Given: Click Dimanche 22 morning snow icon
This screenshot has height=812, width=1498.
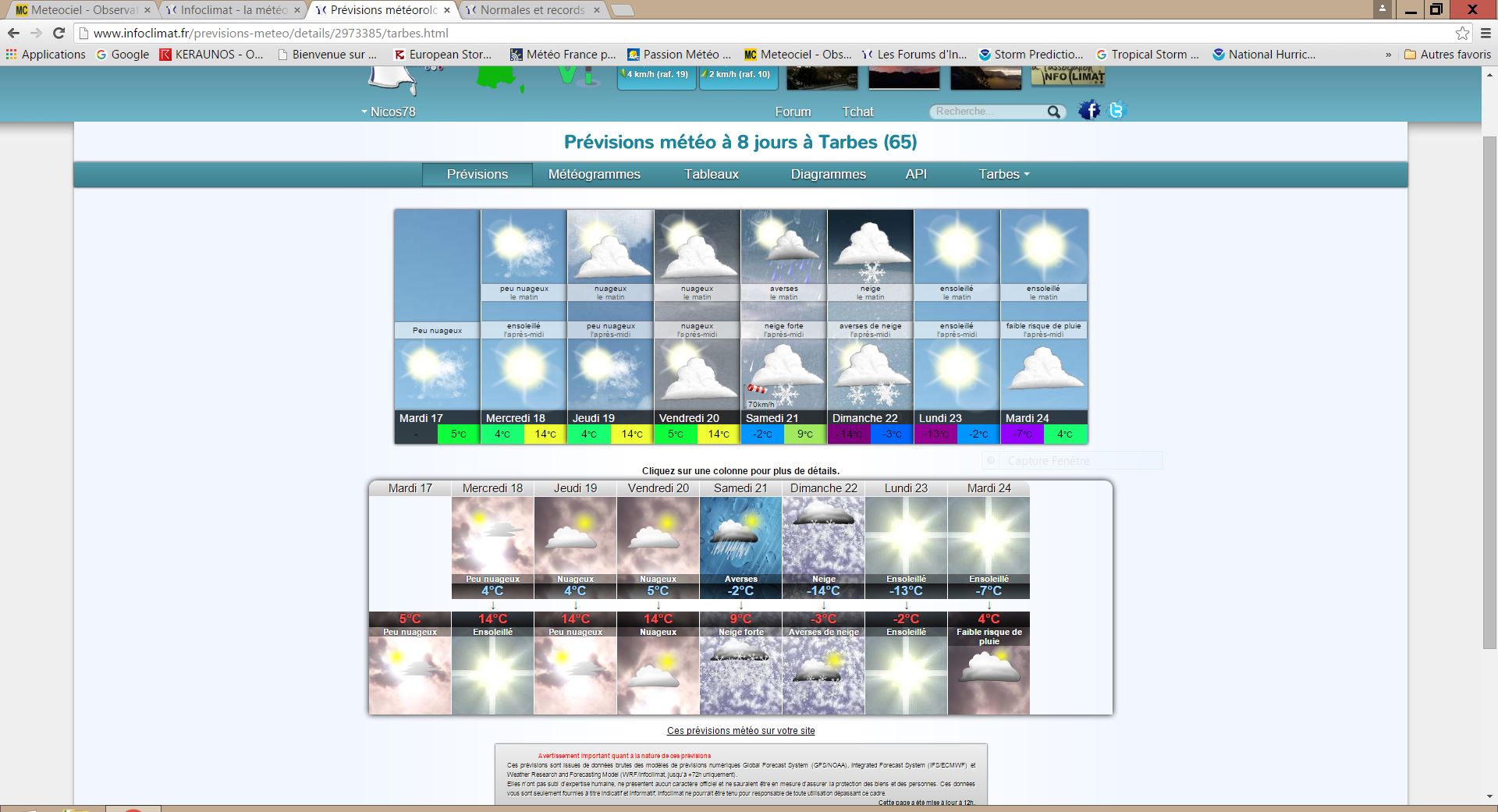Looking at the screenshot, I should pyautogui.click(x=870, y=246).
